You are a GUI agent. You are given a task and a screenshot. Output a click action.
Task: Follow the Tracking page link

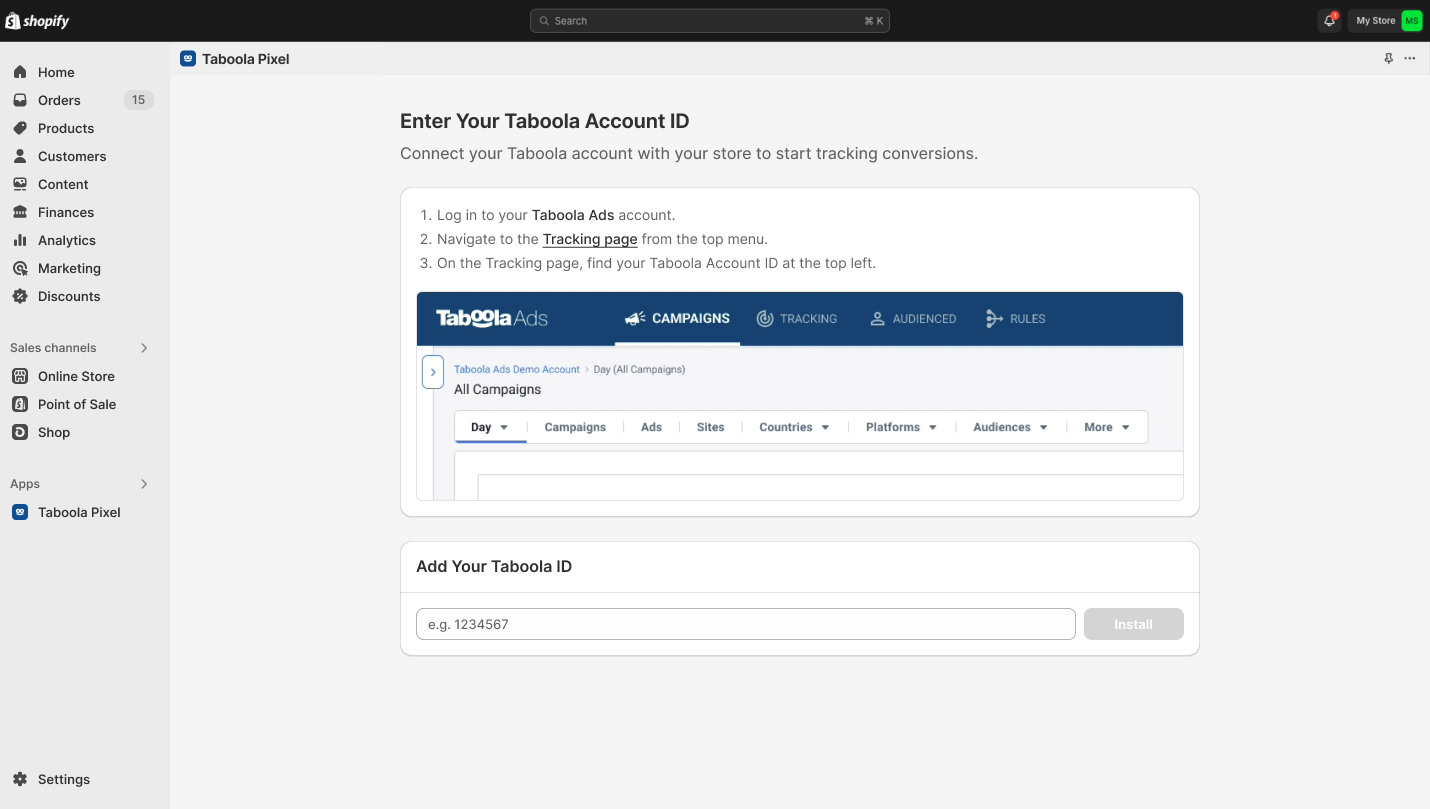click(x=590, y=239)
